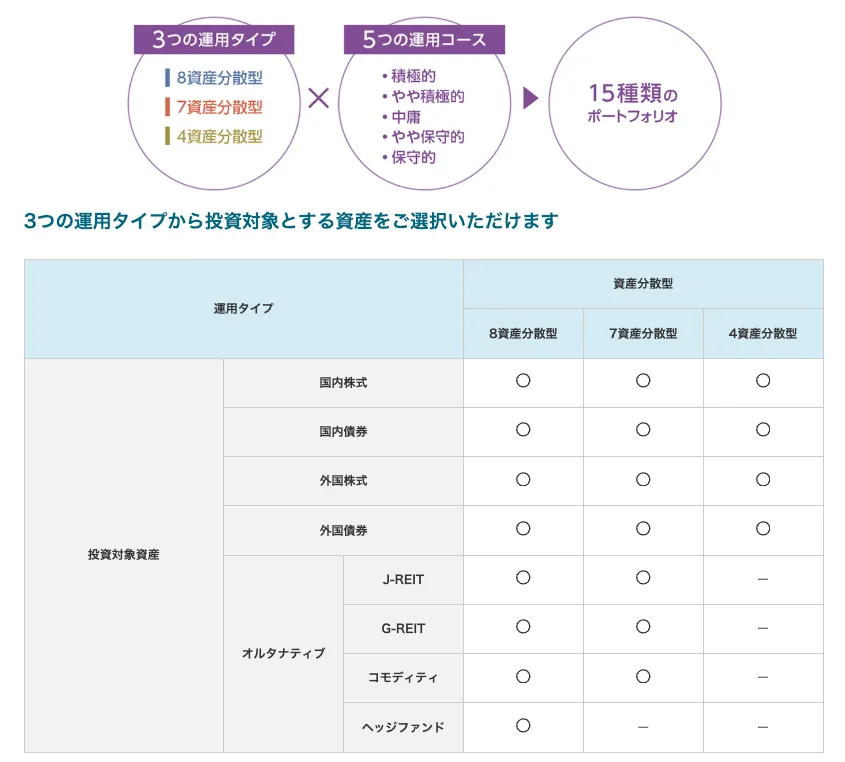The width and height of the screenshot is (845, 762).
Task: Click the circle for J-REIT under 8資産分散型
Action: (x=523, y=578)
